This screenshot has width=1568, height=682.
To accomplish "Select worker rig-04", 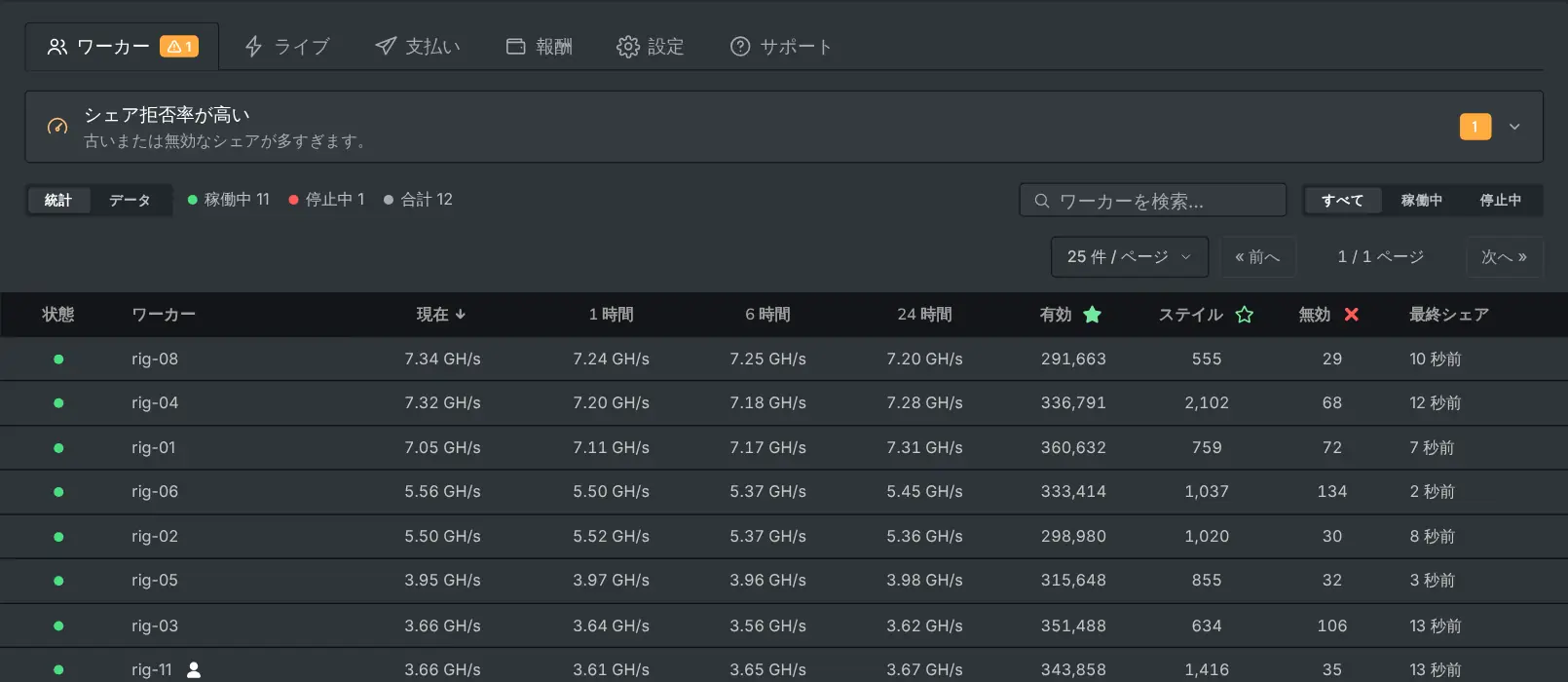I will pyautogui.click(x=155, y=402).
